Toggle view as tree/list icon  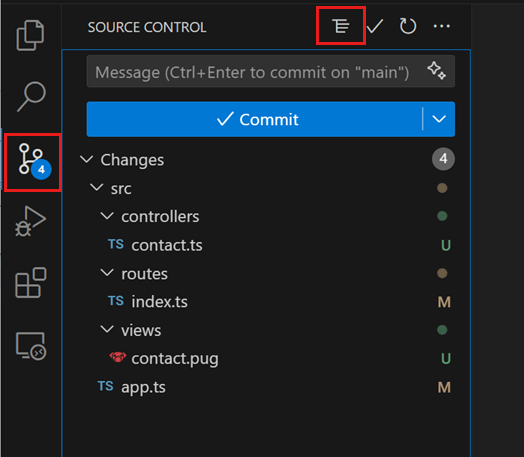click(x=341, y=26)
